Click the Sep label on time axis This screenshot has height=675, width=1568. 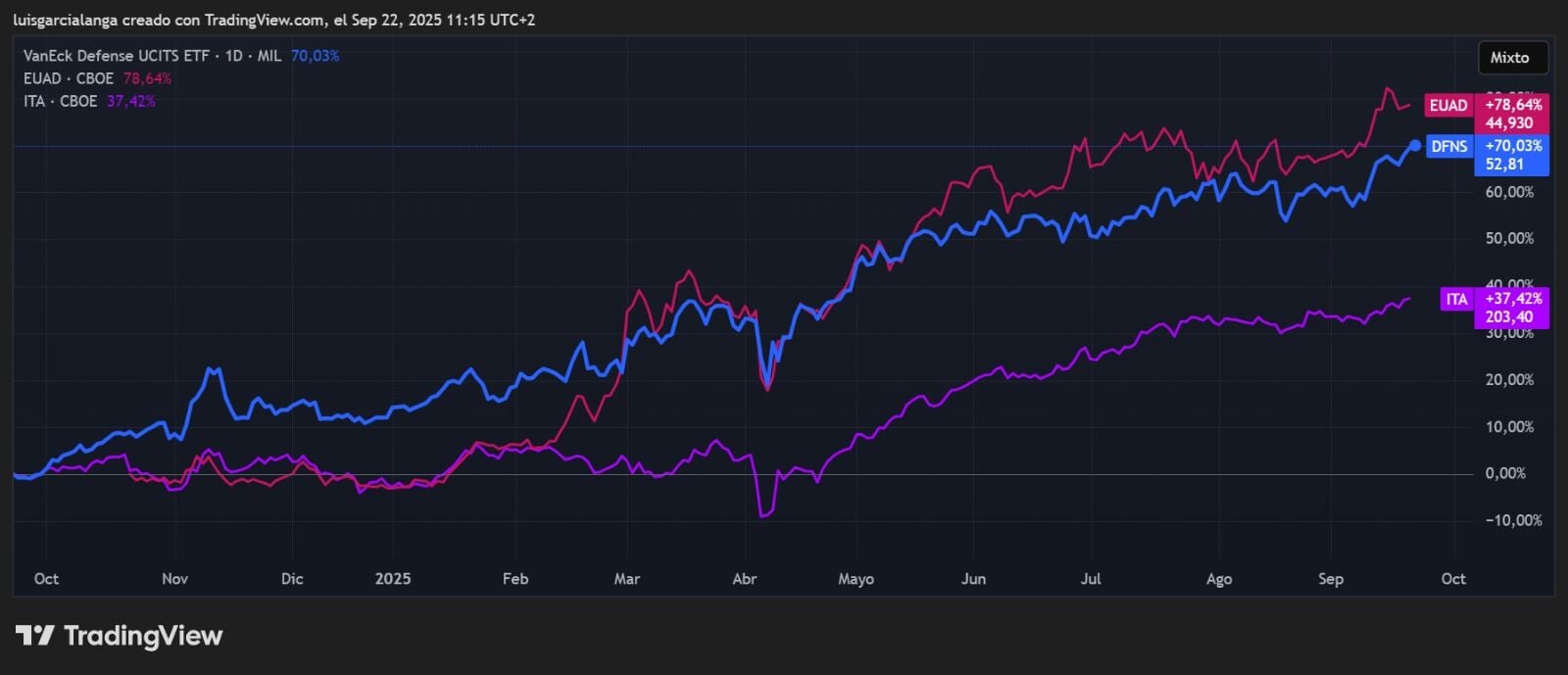coord(1331,579)
